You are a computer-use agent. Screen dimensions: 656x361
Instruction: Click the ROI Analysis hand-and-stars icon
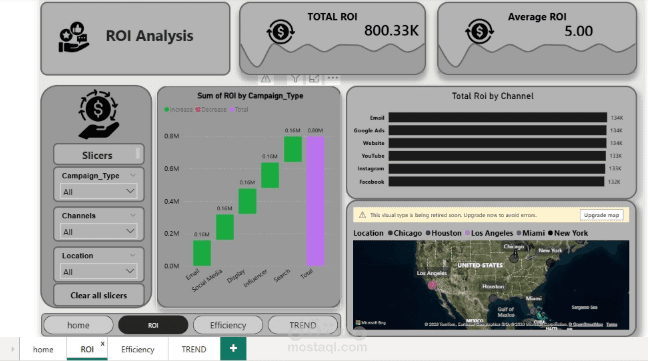[73, 37]
